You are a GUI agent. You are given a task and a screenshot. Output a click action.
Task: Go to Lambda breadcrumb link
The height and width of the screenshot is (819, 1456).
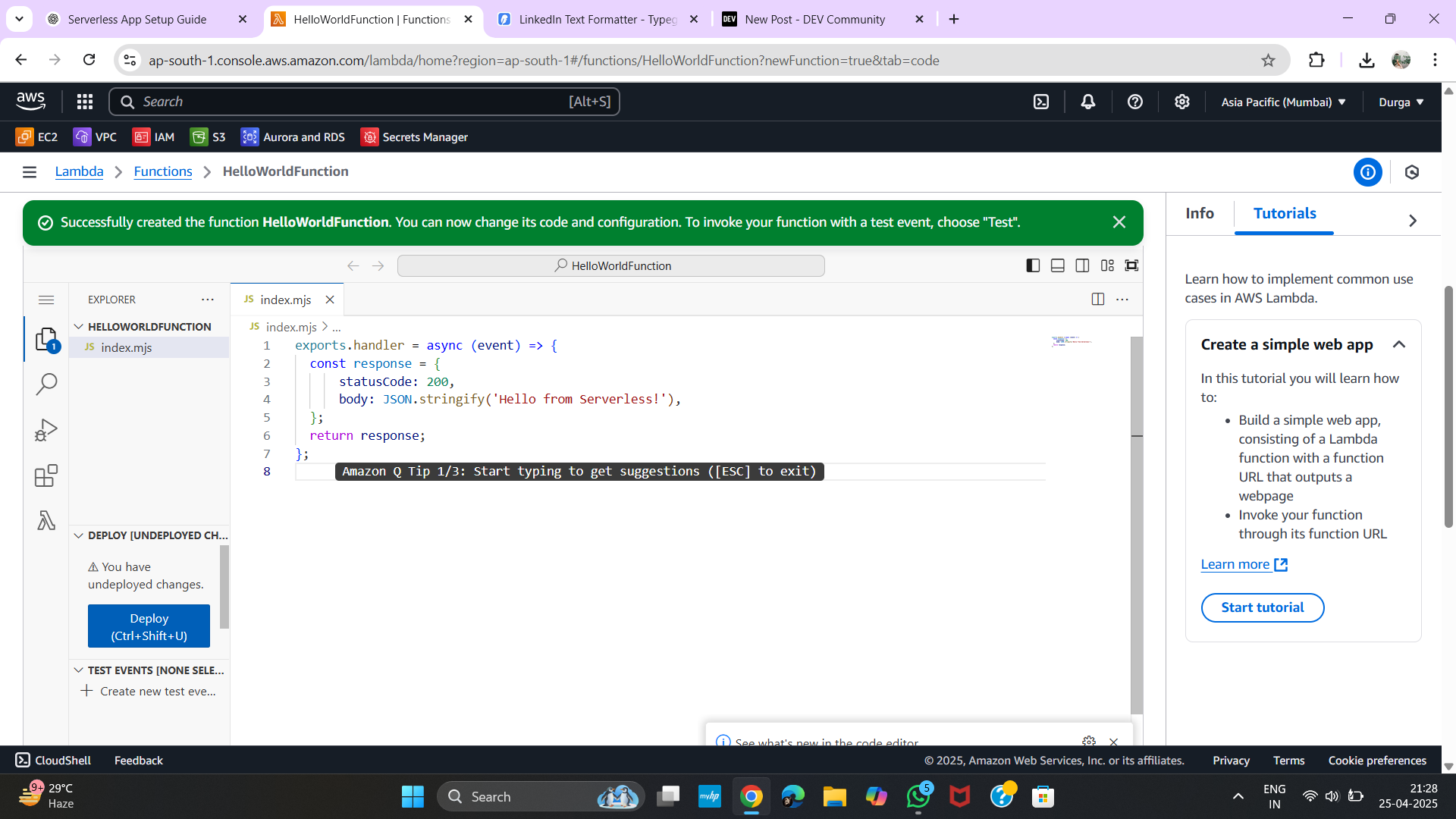click(79, 172)
